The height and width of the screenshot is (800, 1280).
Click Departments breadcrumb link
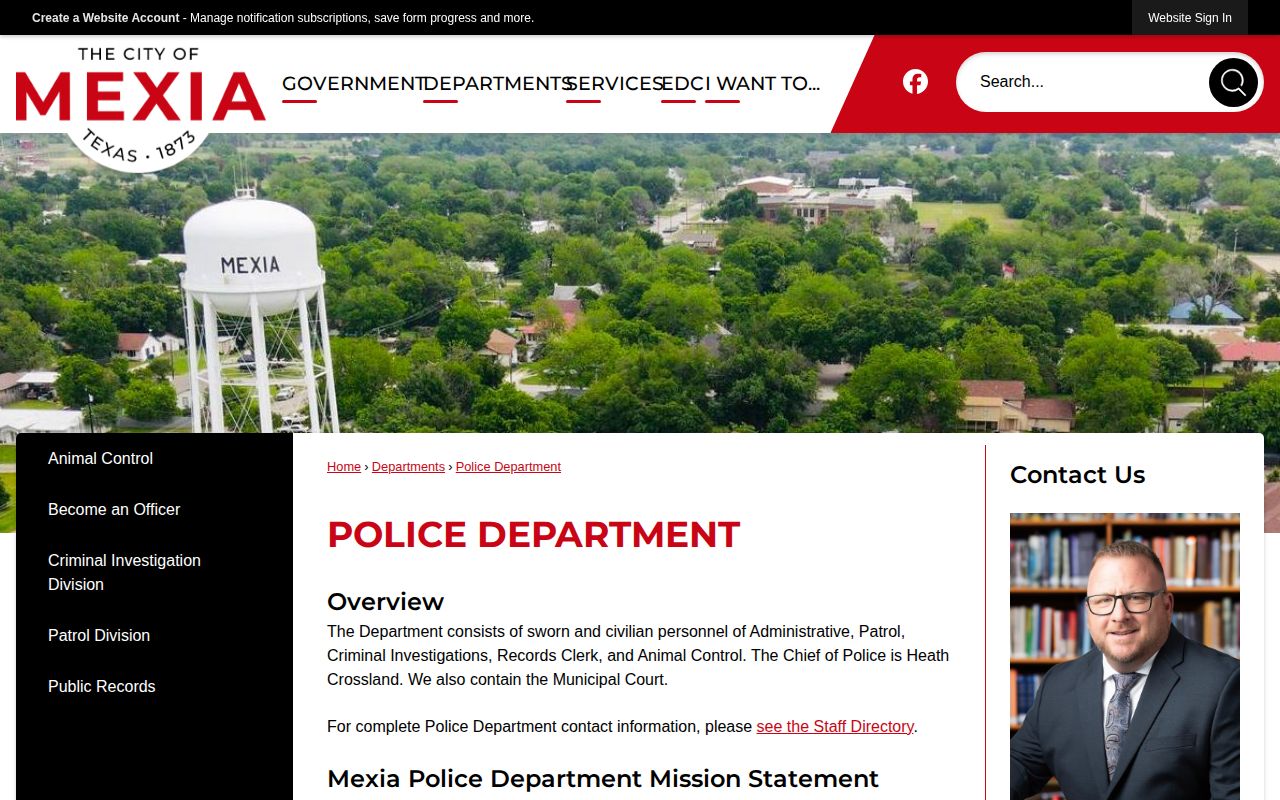(408, 467)
